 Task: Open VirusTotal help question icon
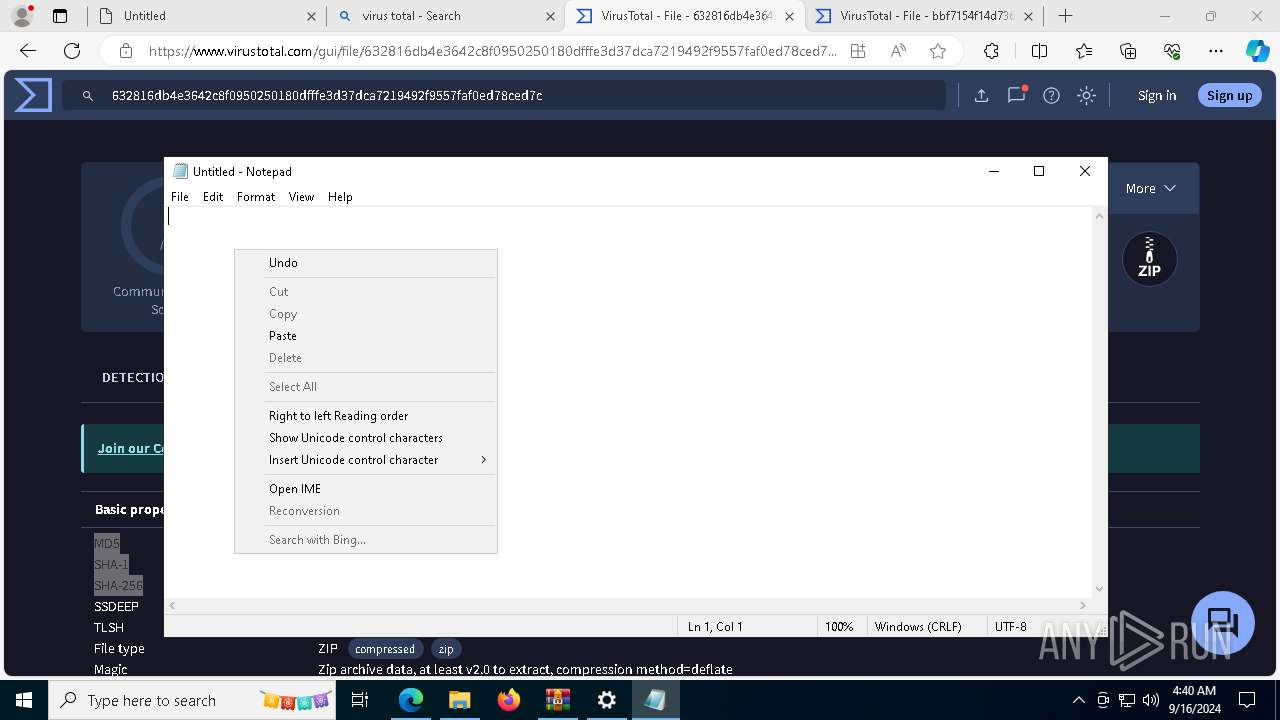pos(1051,95)
